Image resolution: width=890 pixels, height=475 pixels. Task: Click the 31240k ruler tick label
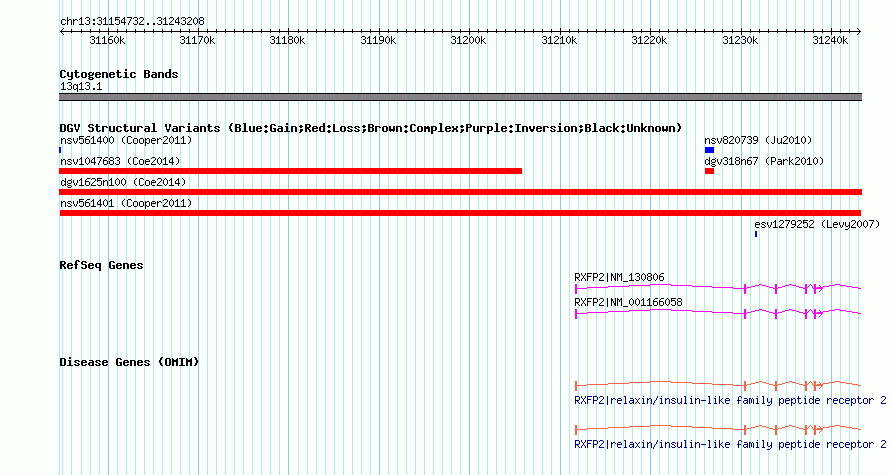tap(830, 40)
